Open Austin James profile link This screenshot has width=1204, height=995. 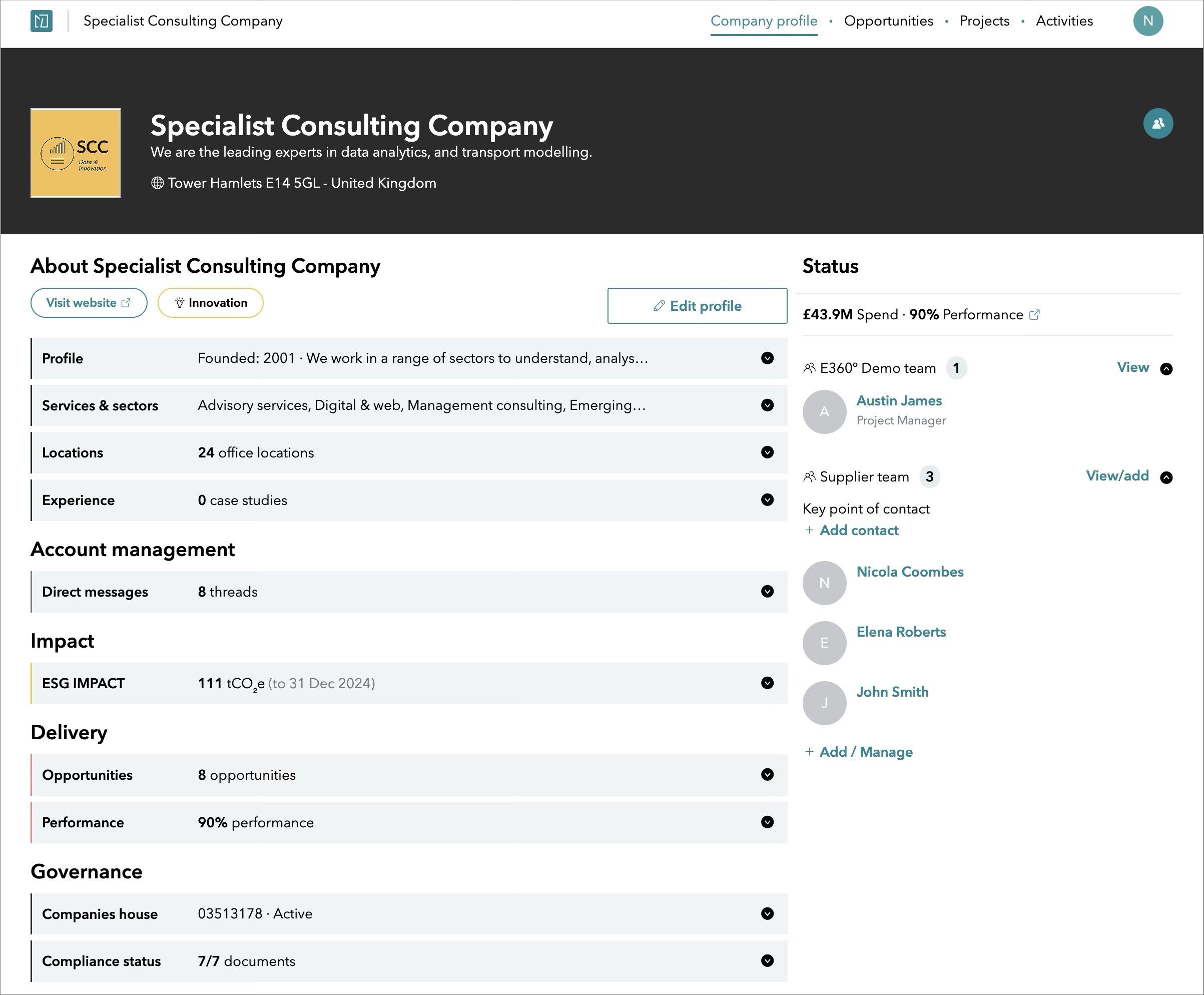point(899,400)
